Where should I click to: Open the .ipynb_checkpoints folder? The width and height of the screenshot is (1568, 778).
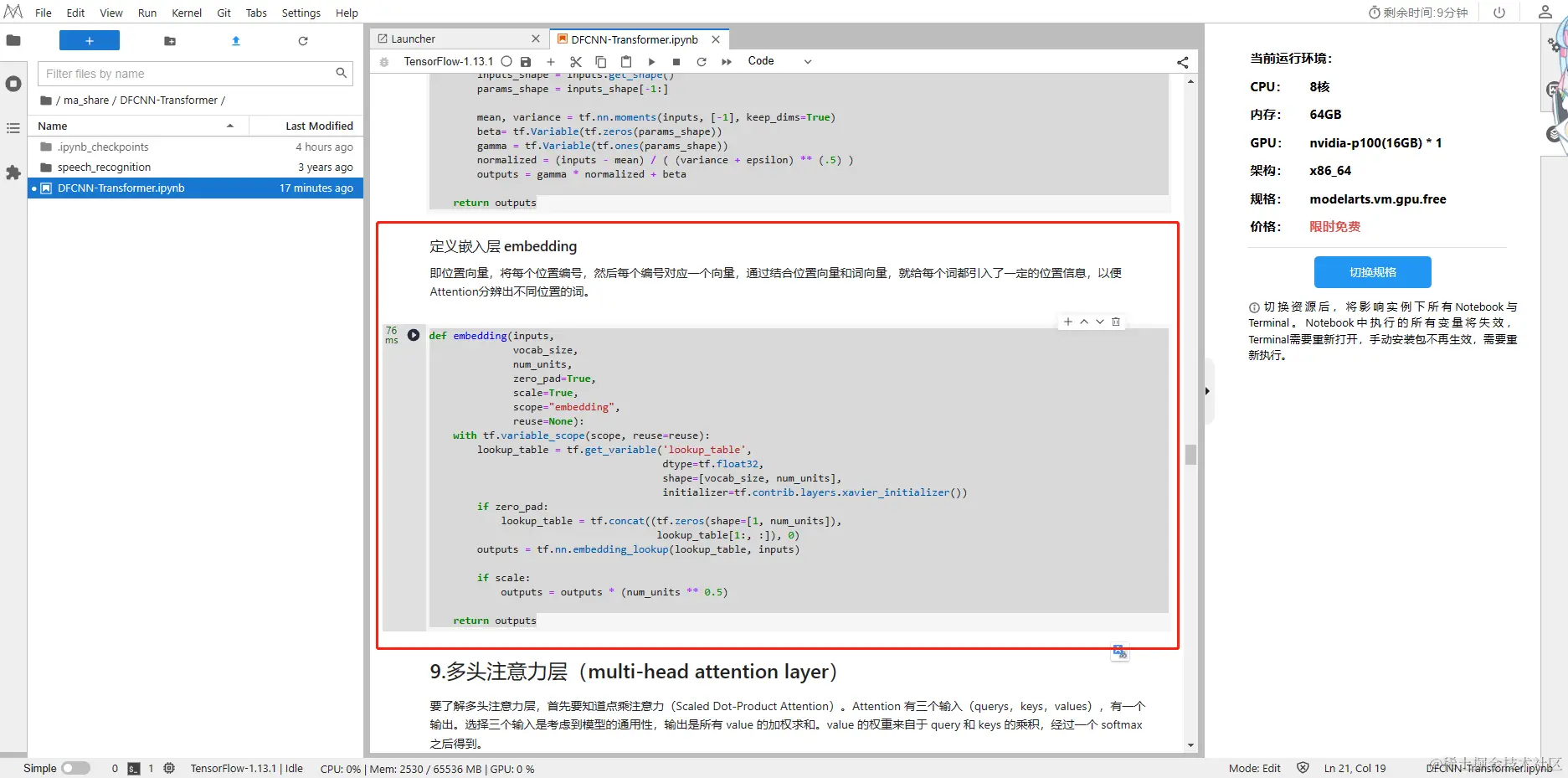coord(195,147)
